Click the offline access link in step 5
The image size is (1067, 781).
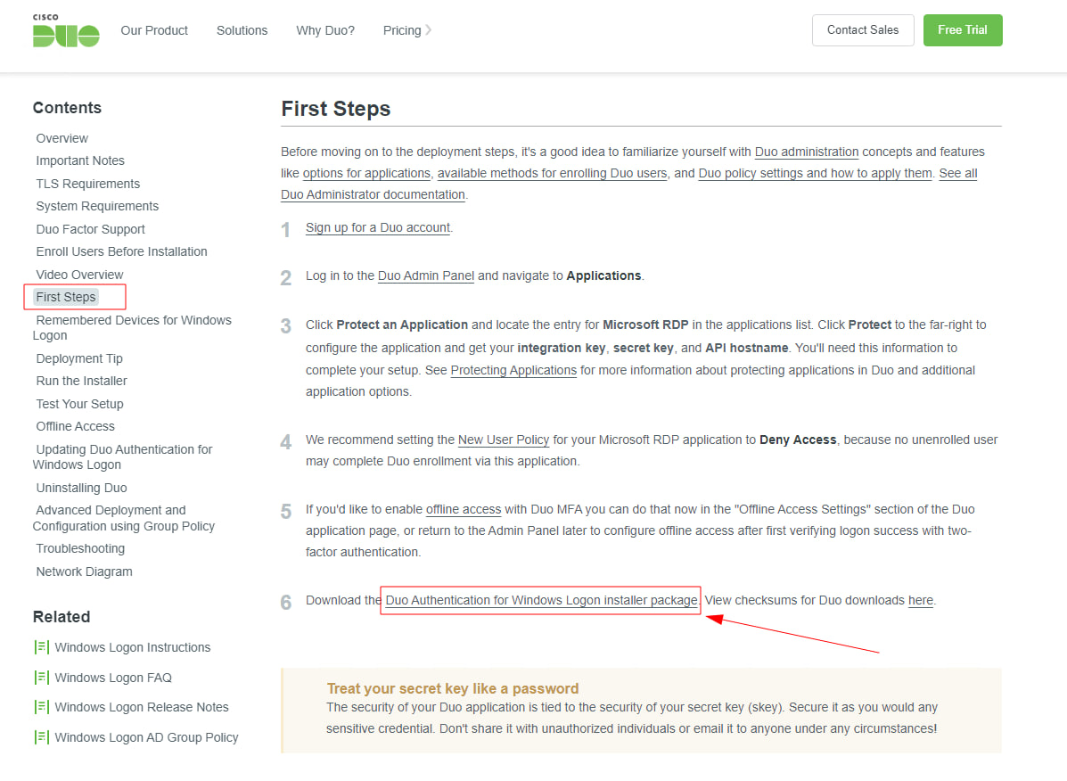[463, 509]
